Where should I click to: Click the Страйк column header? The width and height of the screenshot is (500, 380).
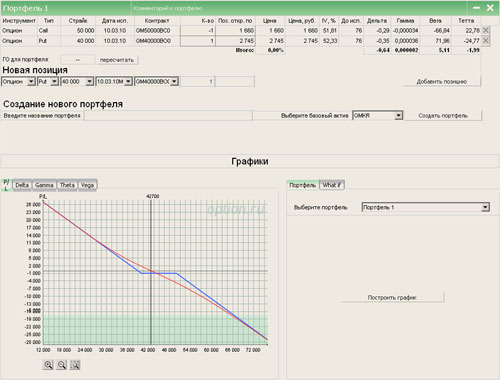(78, 21)
